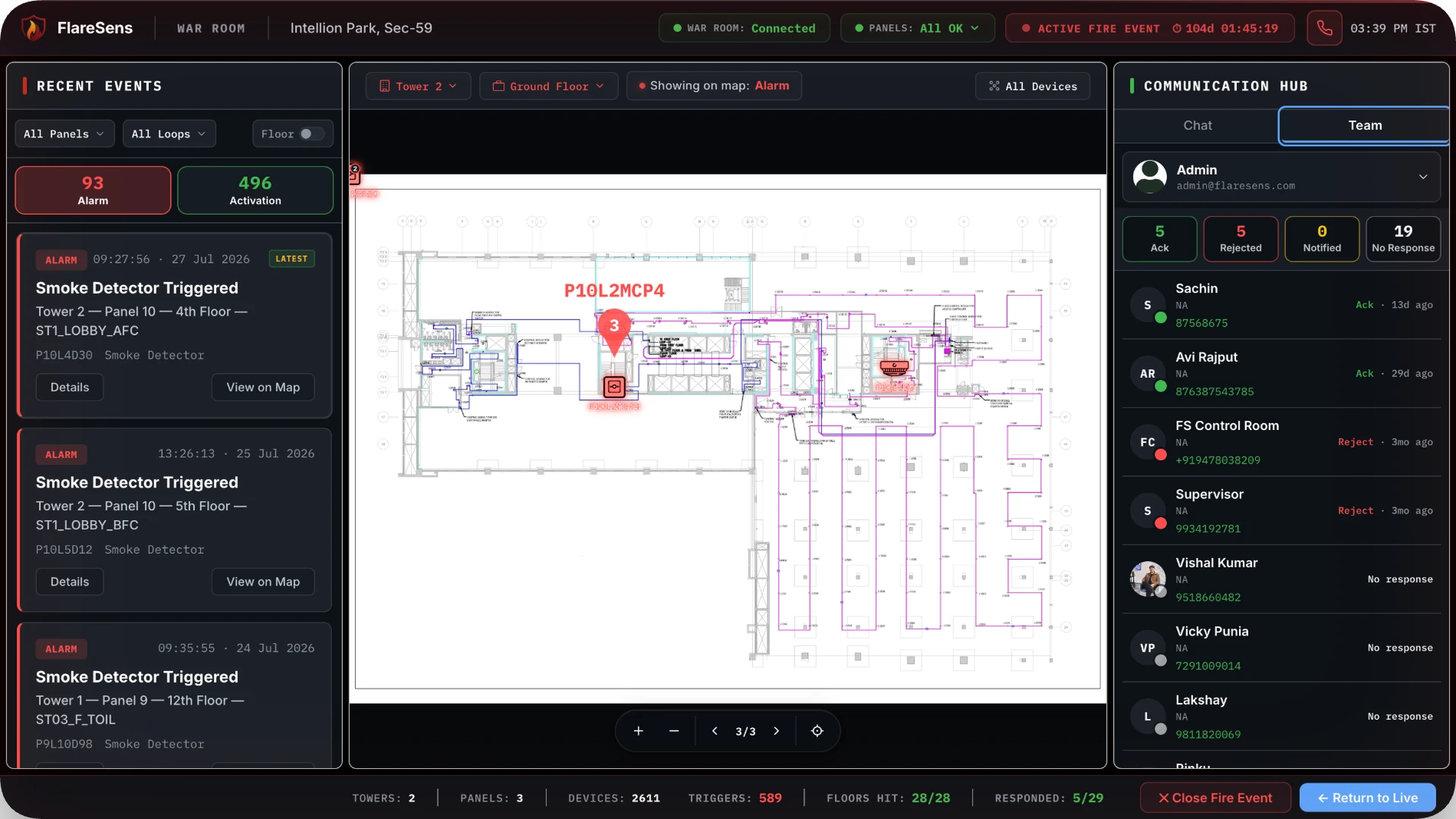The width and height of the screenshot is (1456, 819).
Task: Expand the Admin account chevron
Action: pyautogui.click(x=1423, y=177)
